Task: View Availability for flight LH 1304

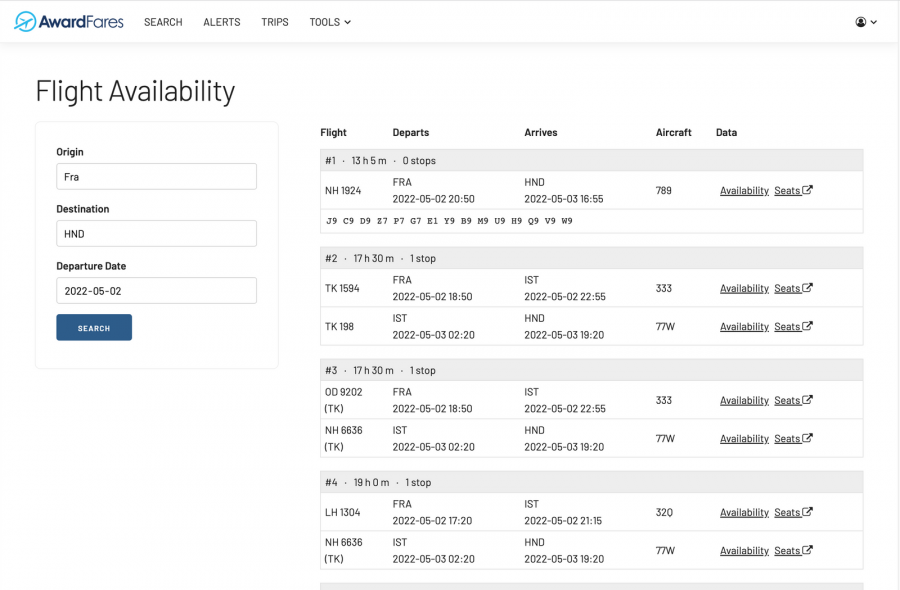Action: [x=744, y=513]
